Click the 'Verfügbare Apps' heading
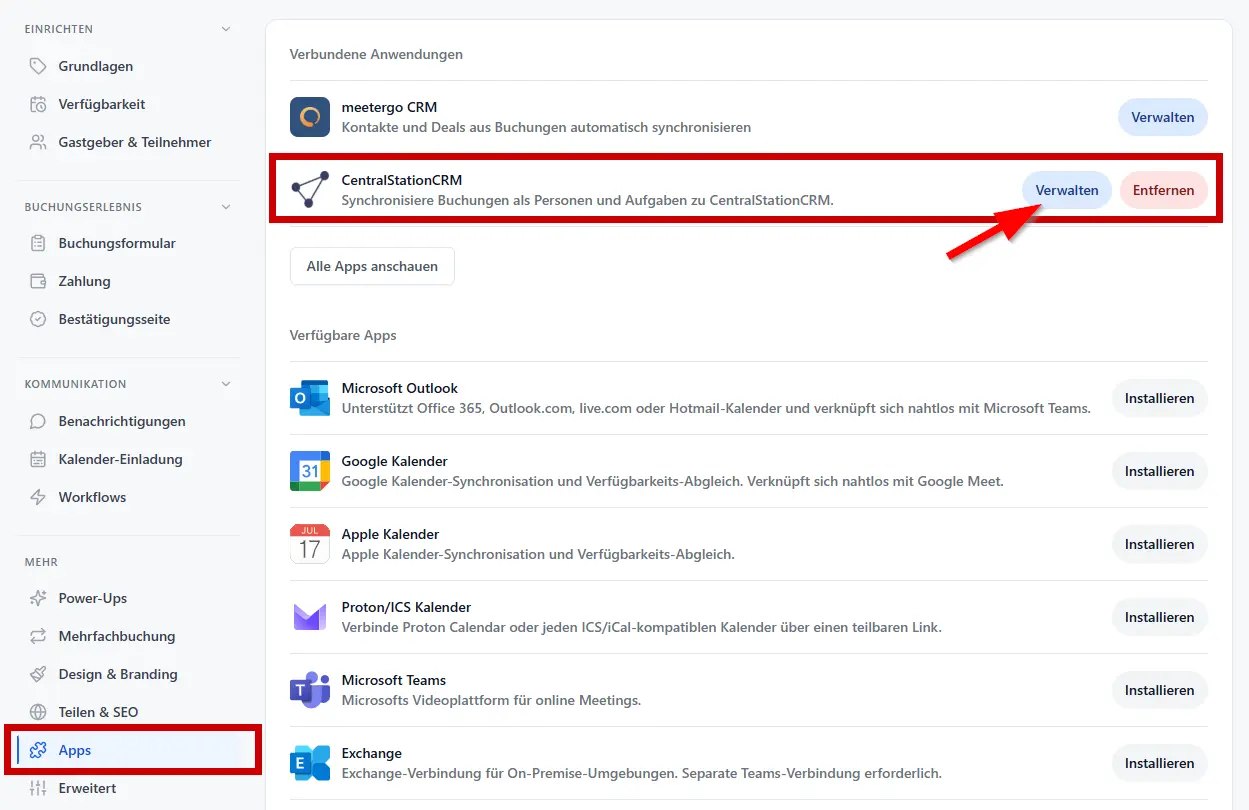 (x=343, y=335)
